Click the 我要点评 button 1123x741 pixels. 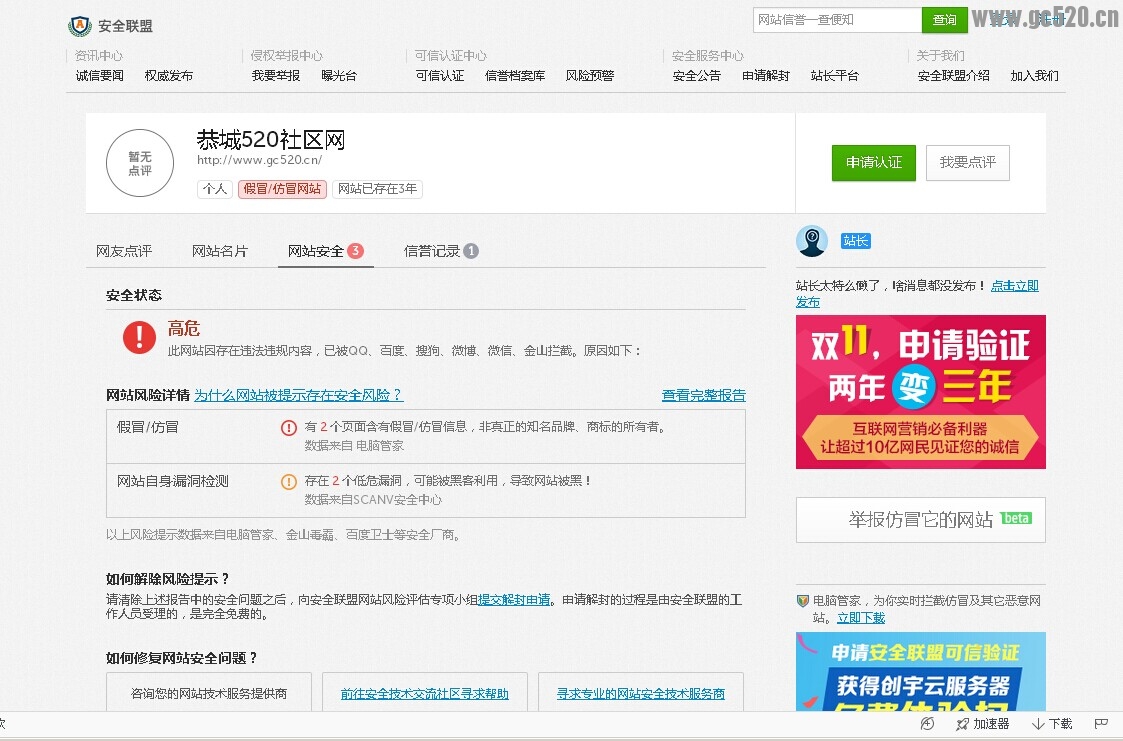pyautogui.click(x=967, y=162)
